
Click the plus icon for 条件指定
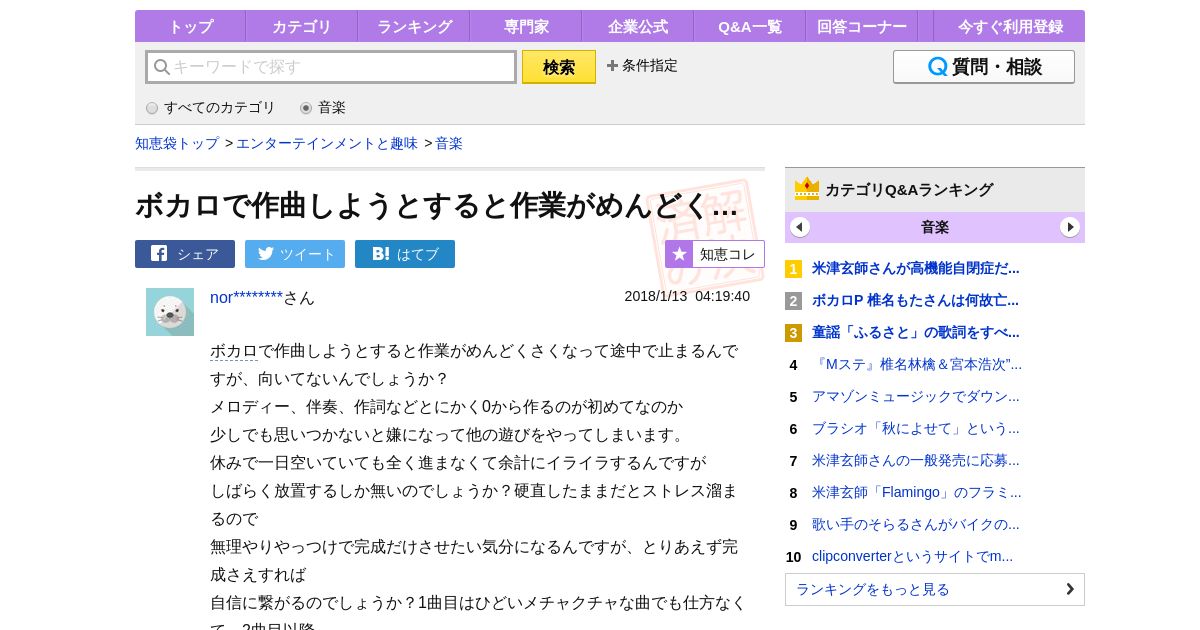pyautogui.click(x=612, y=66)
